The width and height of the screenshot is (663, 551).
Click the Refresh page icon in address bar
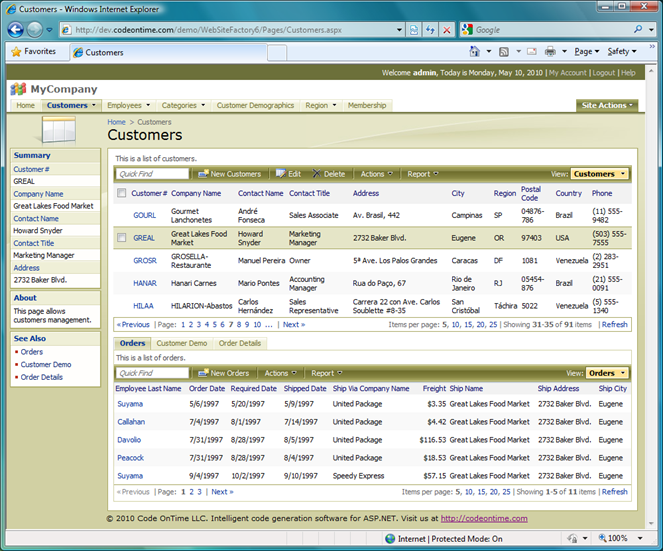(x=430, y=30)
